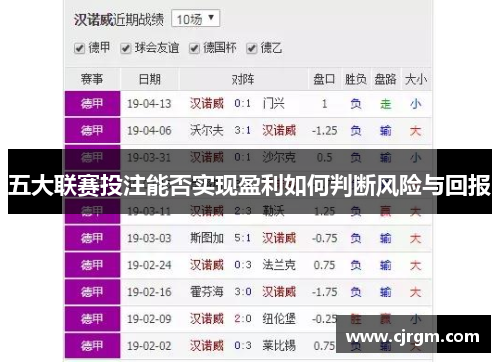Click the 盘口 column header
Viewport: 500px width, 362px height.
324,79
